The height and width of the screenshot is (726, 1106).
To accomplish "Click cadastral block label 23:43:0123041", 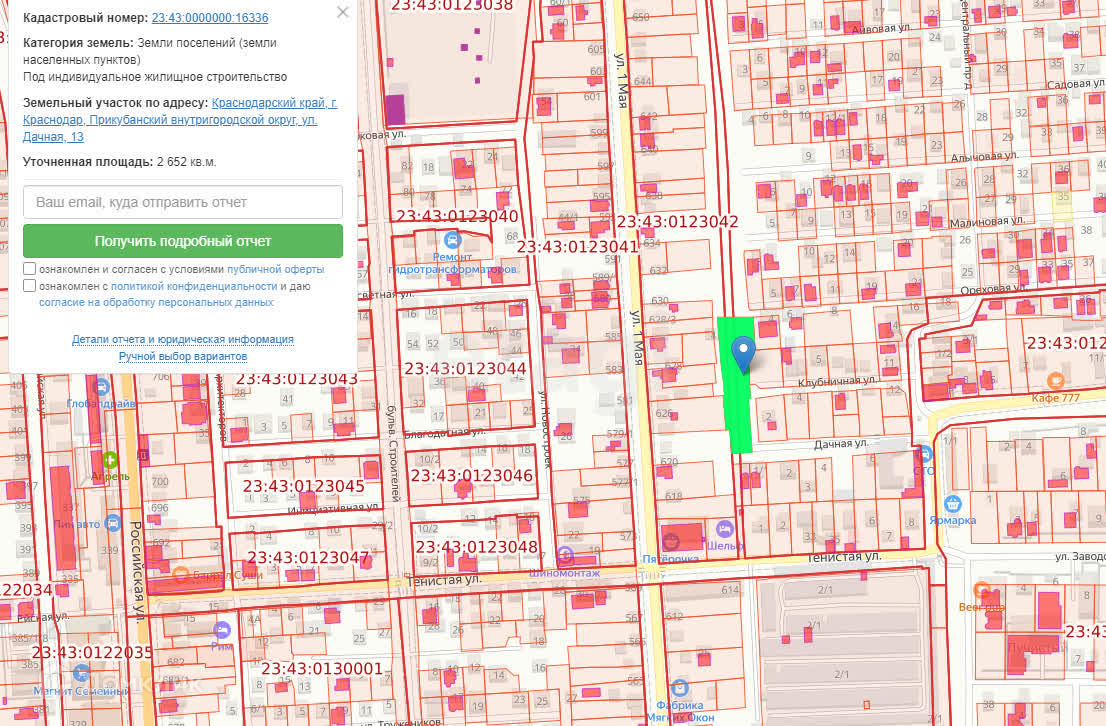I will 577,247.
